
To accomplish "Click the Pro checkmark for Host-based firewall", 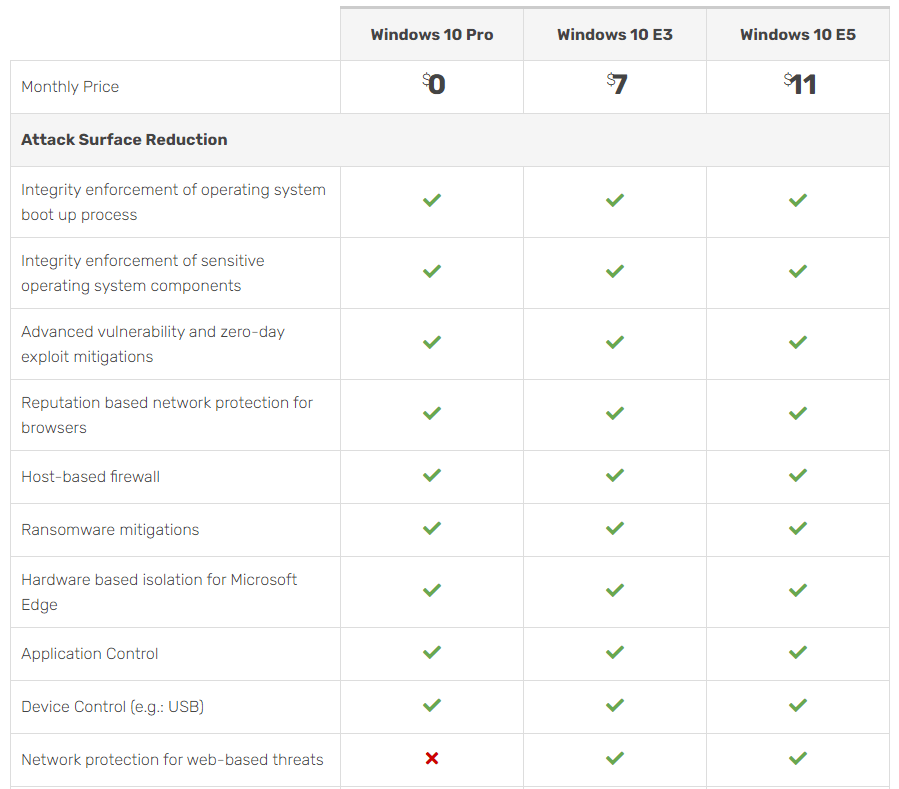I will pos(432,476).
